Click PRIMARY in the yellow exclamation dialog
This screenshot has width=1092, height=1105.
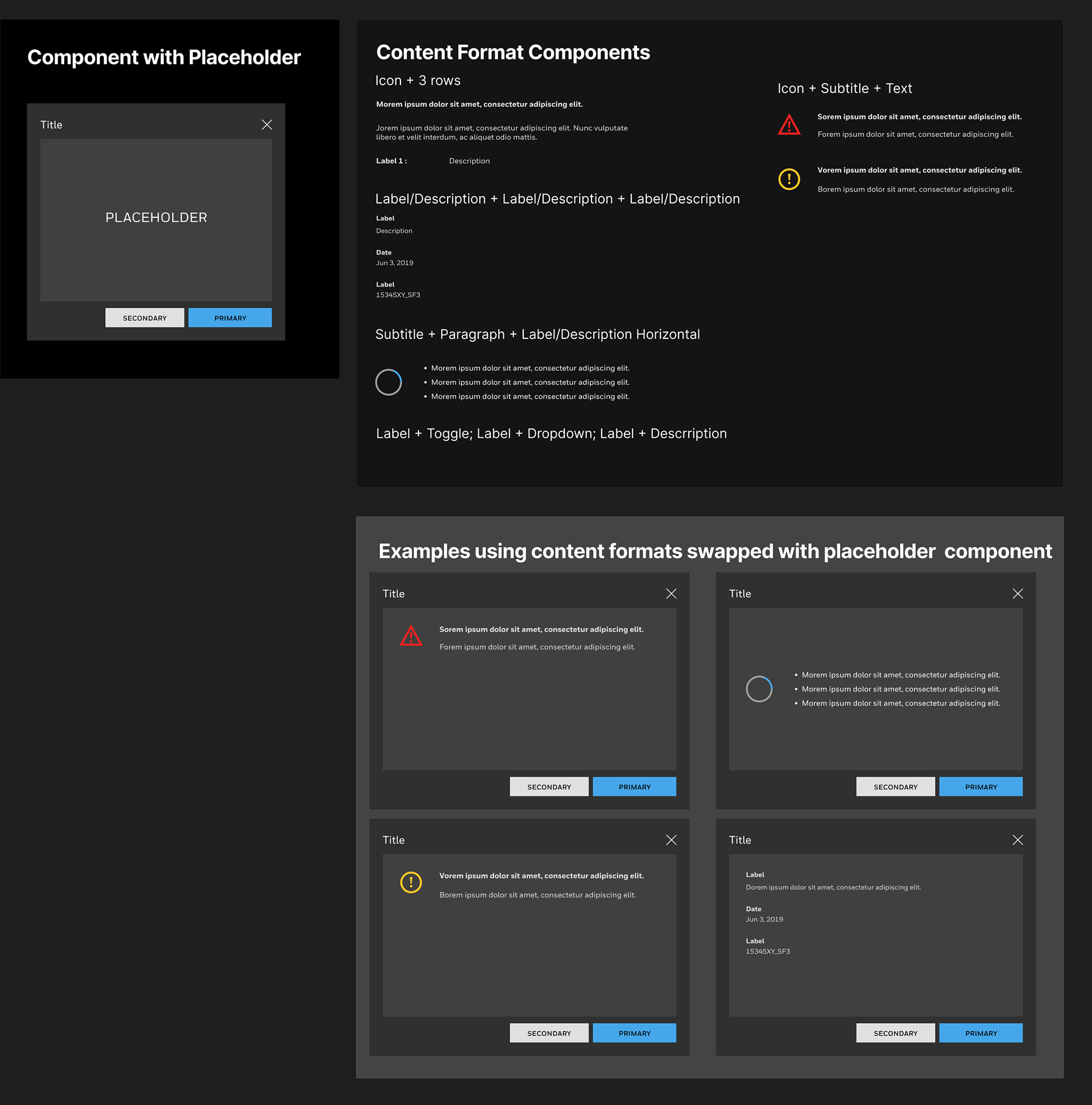pos(634,1033)
